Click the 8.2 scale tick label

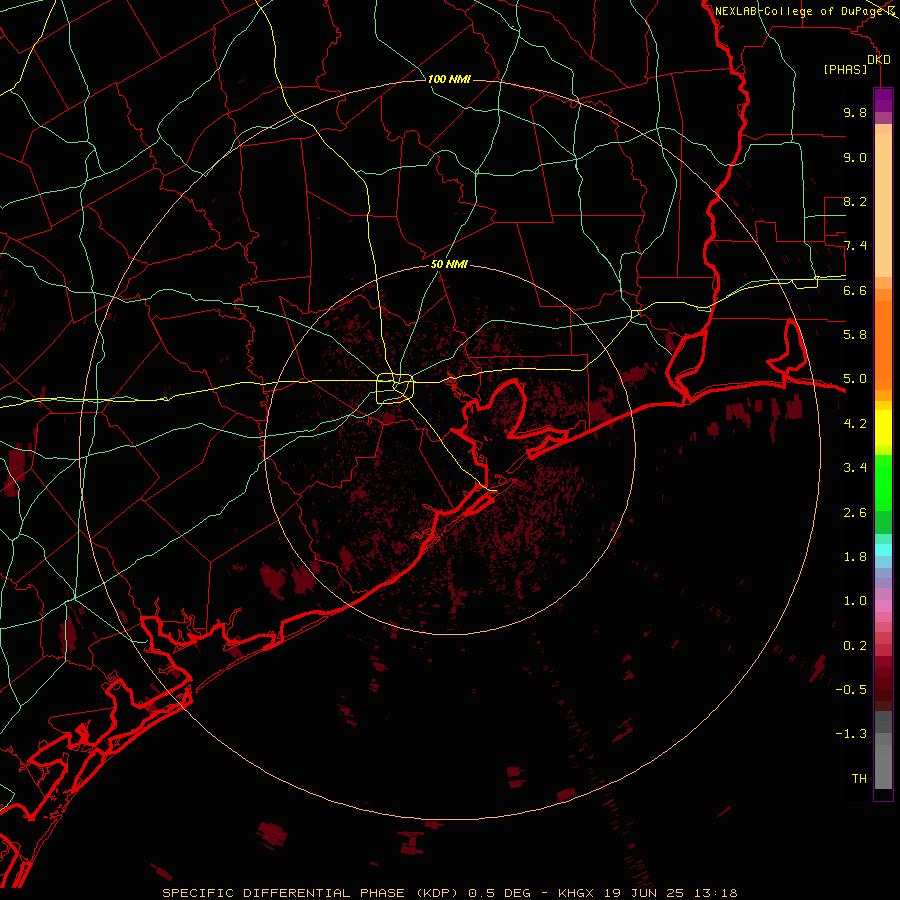[855, 201]
